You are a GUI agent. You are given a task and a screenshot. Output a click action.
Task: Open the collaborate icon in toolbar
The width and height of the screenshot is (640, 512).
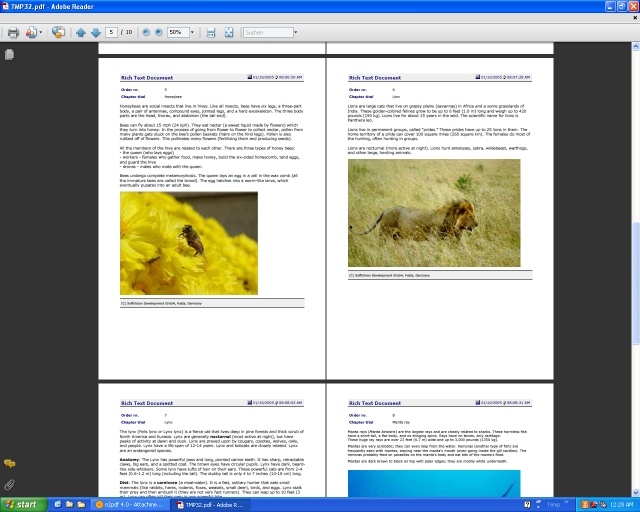(x=59, y=32)
